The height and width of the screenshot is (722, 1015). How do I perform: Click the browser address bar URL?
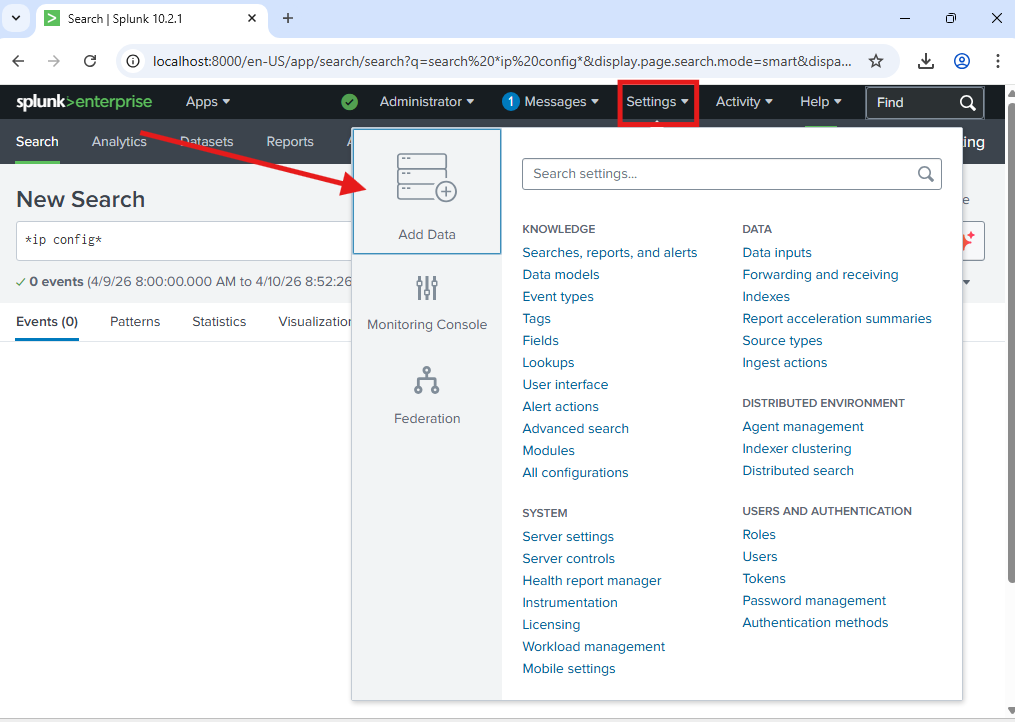502,61
